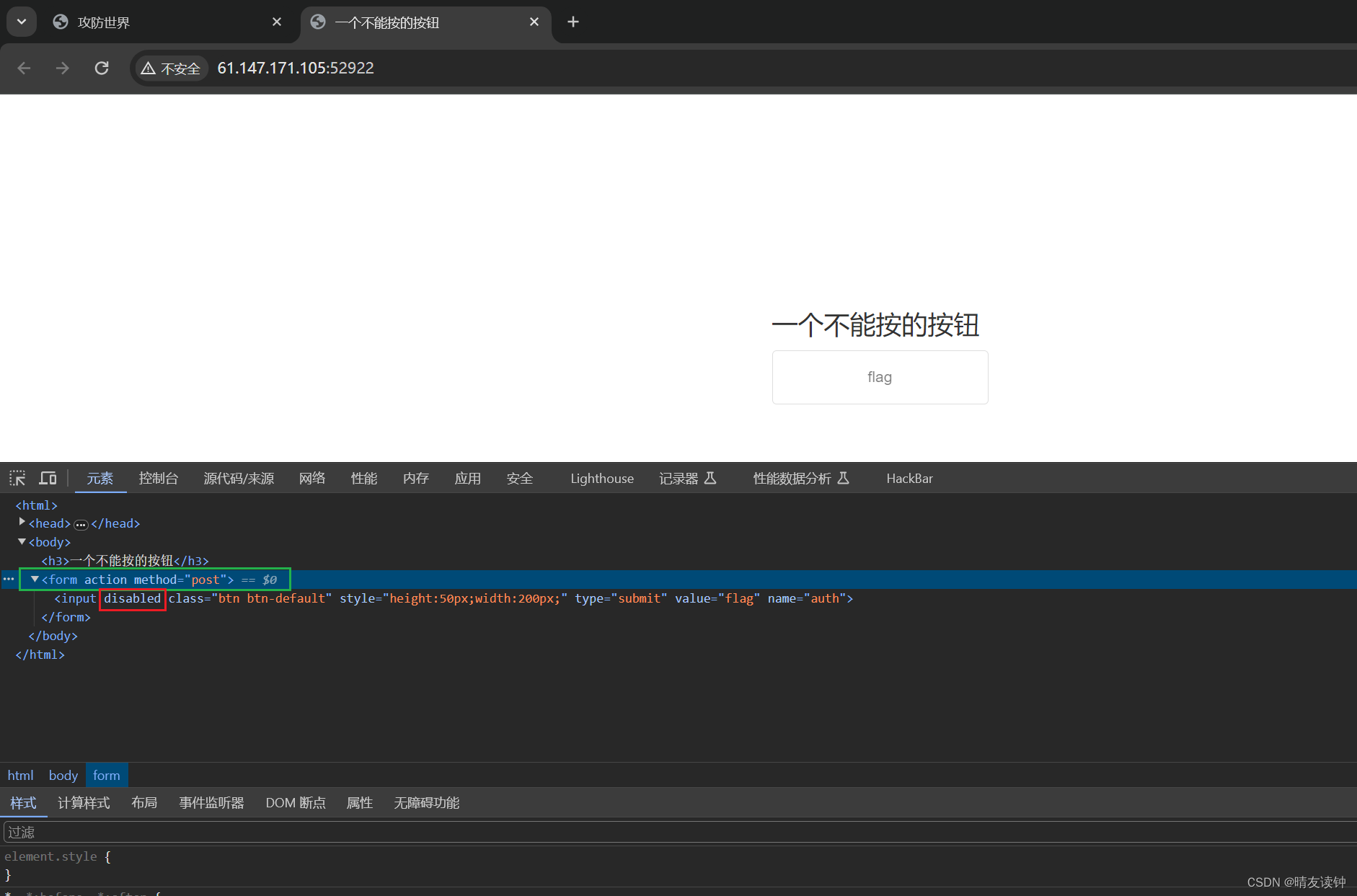Collapse the body element node
1357x896 pixels.
21,541
